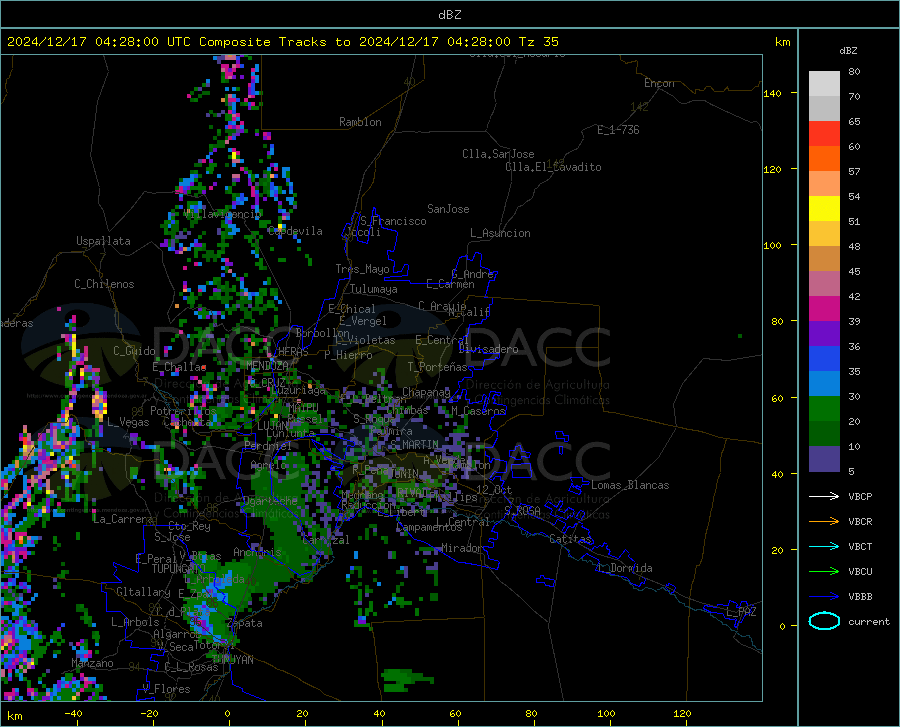Click the Potrerillos map label
900x727 pixels.
click(183, 411)
